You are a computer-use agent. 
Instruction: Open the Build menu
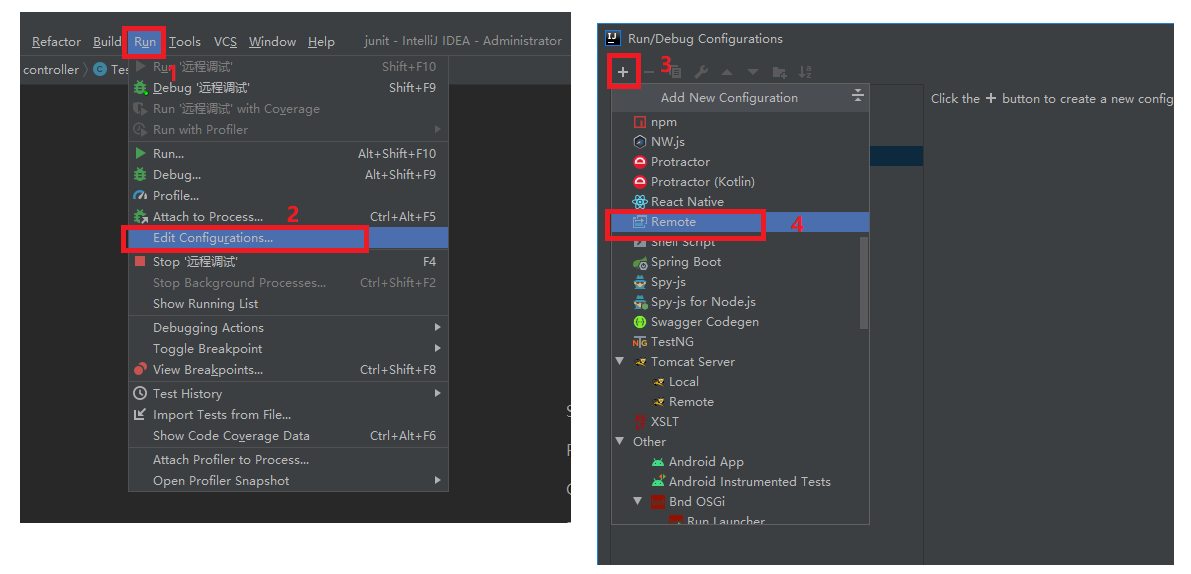[107, 42]
